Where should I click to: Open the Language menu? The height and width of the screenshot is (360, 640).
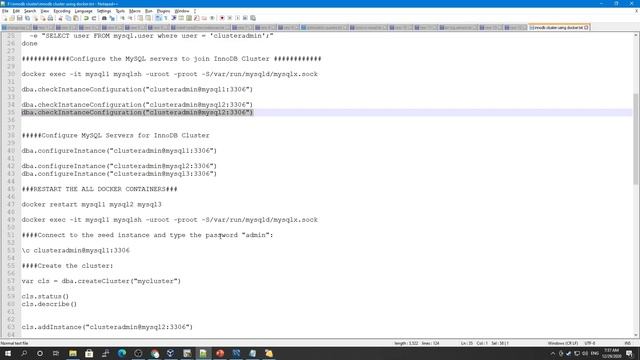pos(84,11)
